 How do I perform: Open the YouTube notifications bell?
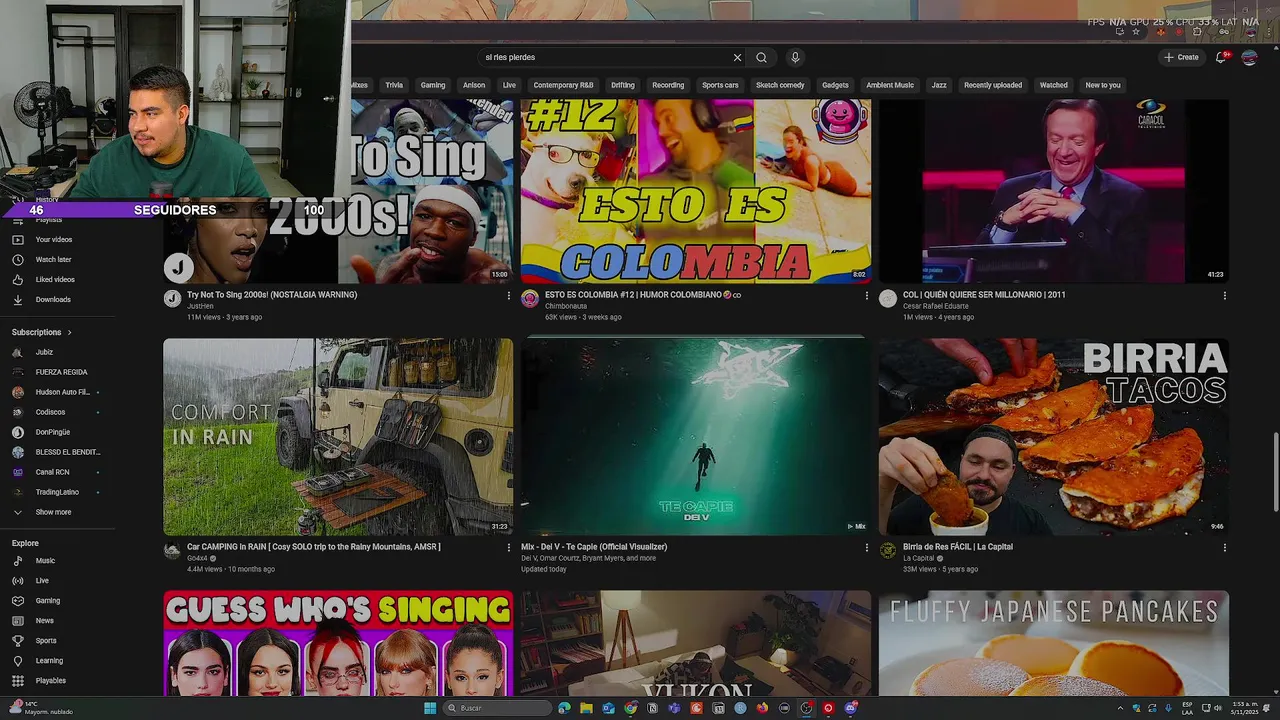click(x=1221, y=57)
